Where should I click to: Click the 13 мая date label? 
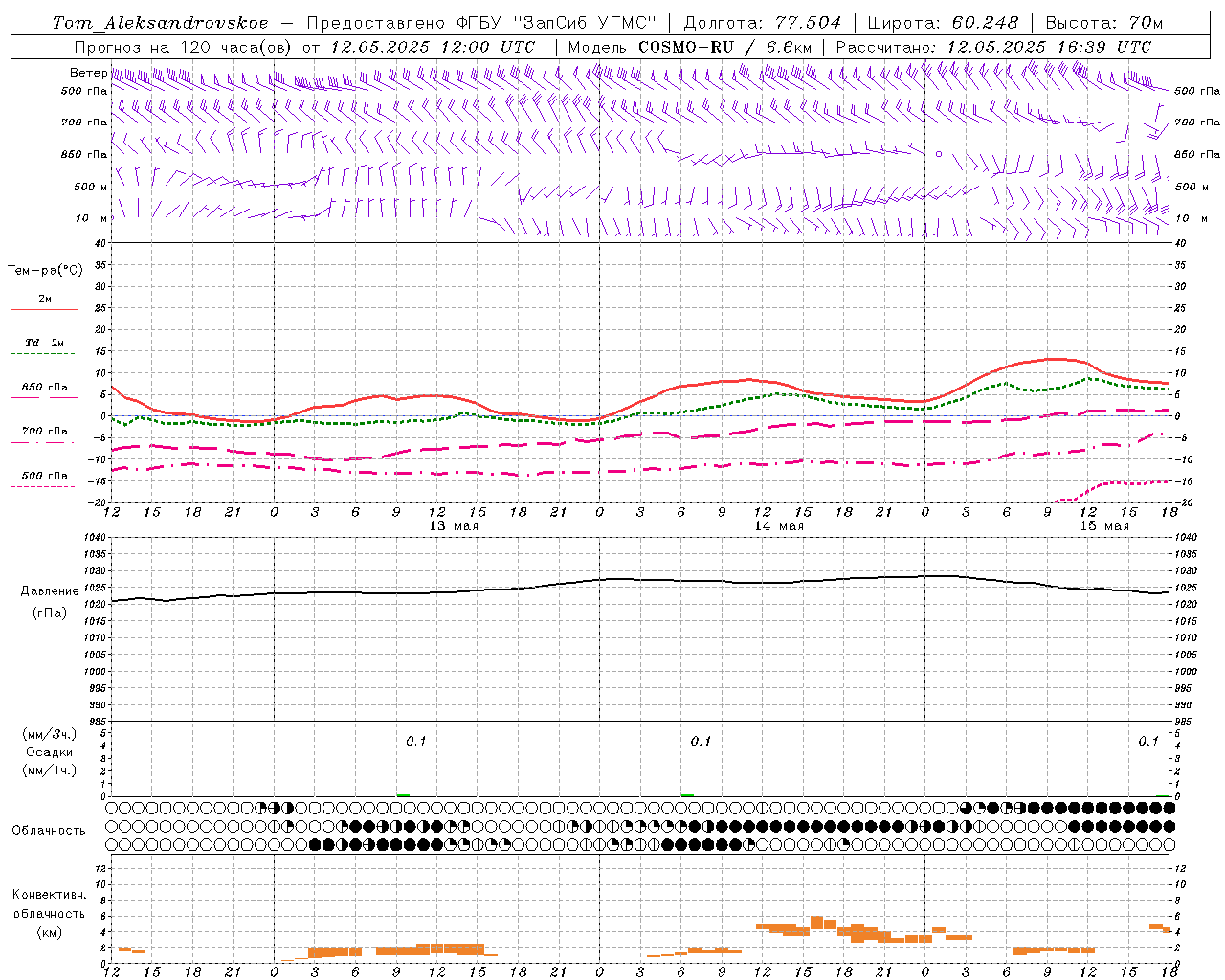454,526
